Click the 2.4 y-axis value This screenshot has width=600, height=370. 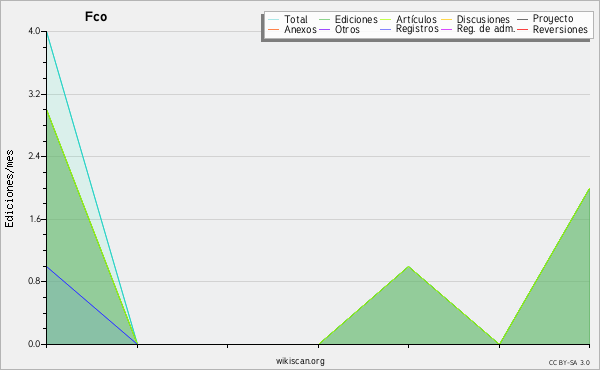click(x=34, y=156)
